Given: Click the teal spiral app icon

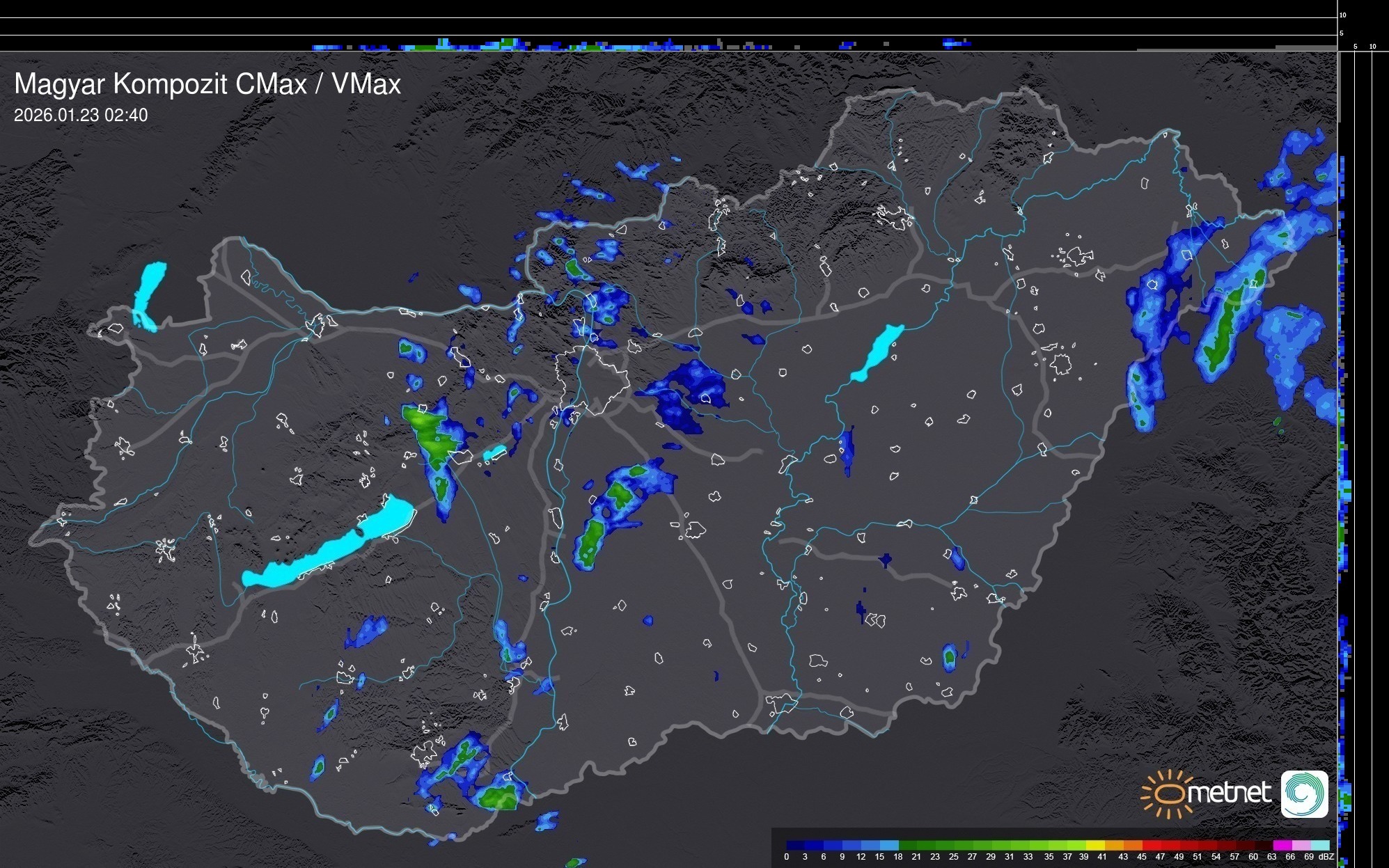Looking at the screenshot, I should click(1304, 794).
